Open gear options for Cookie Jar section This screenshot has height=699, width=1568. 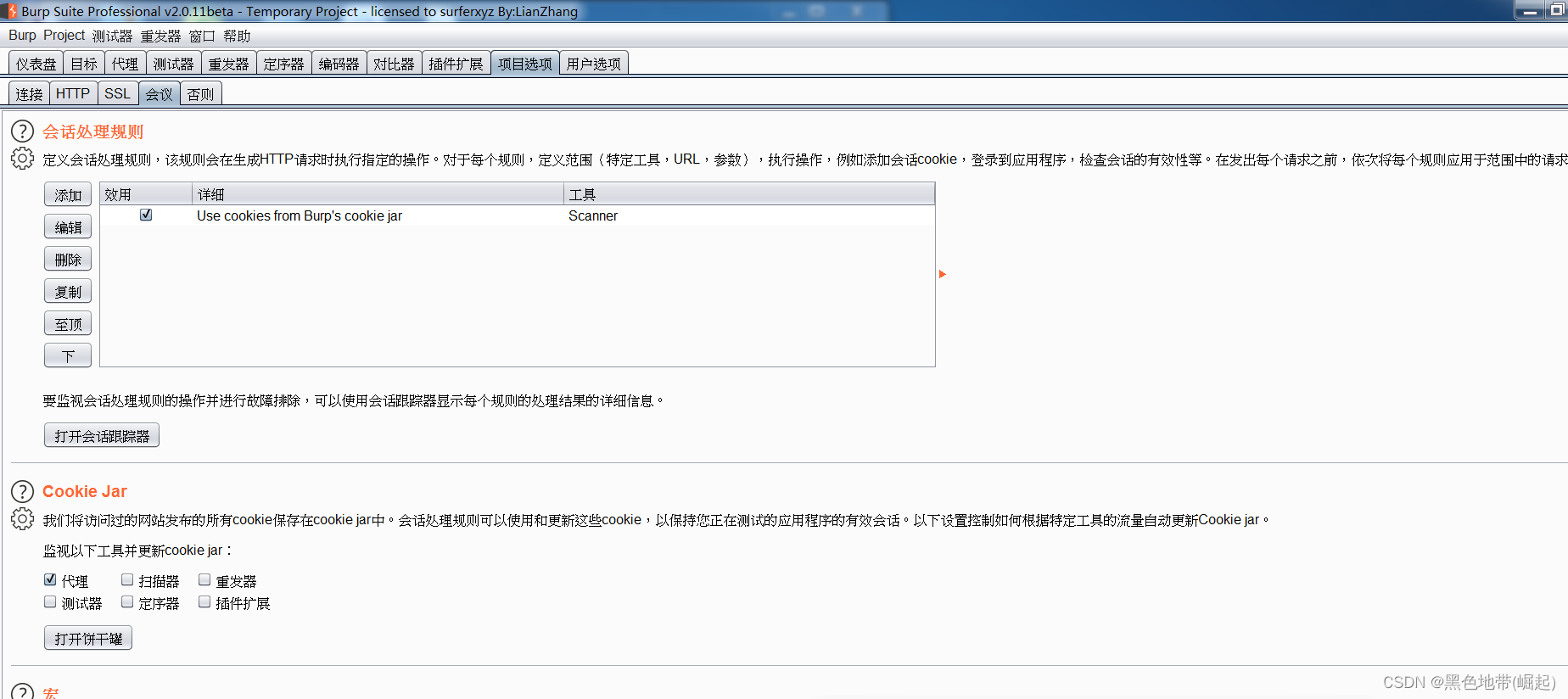(22, 519)
